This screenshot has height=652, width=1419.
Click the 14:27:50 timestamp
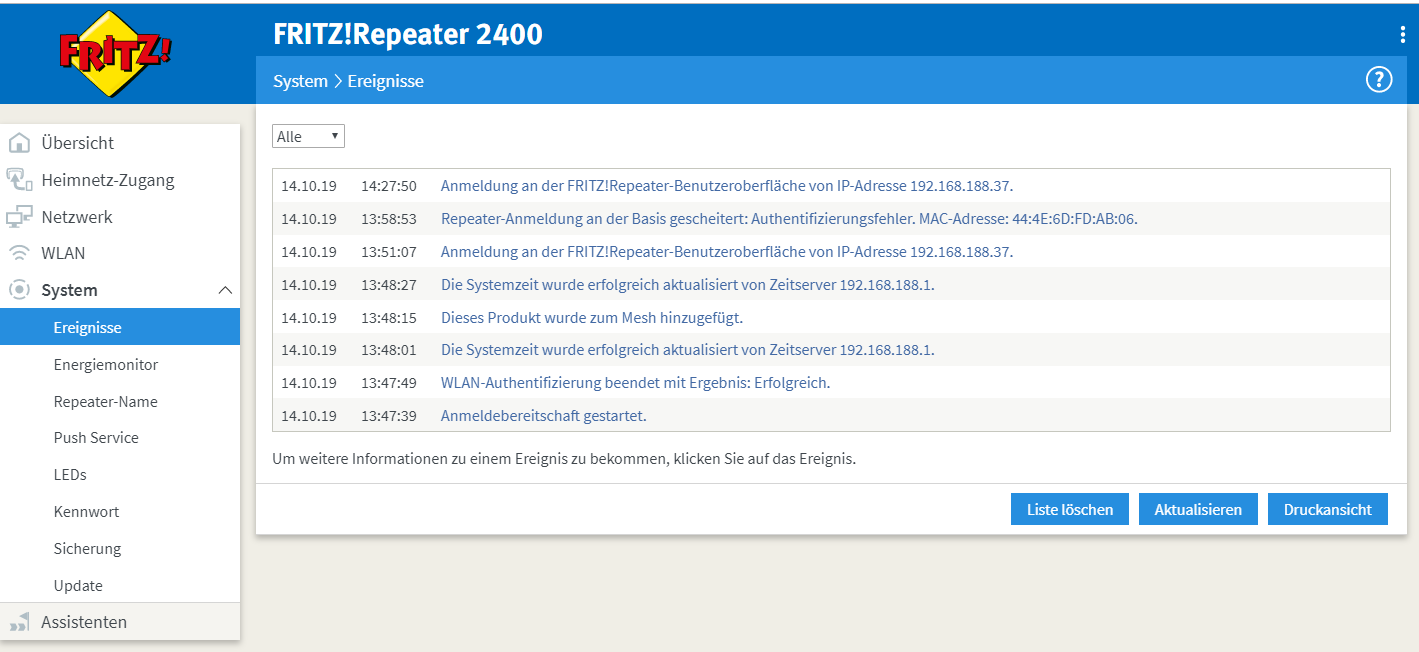[389, 186]
